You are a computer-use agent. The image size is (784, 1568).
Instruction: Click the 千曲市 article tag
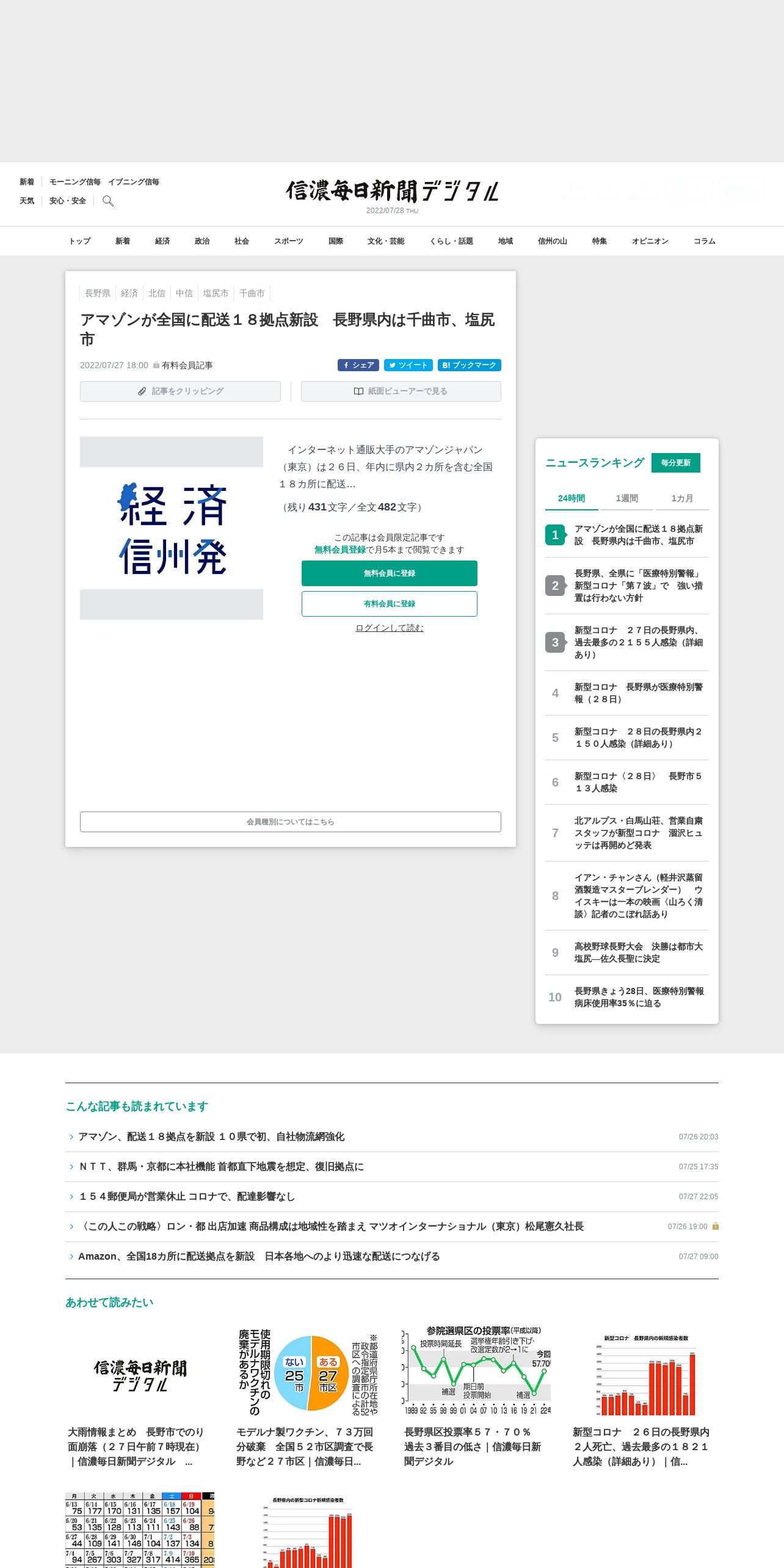click(x=252, y=293)
